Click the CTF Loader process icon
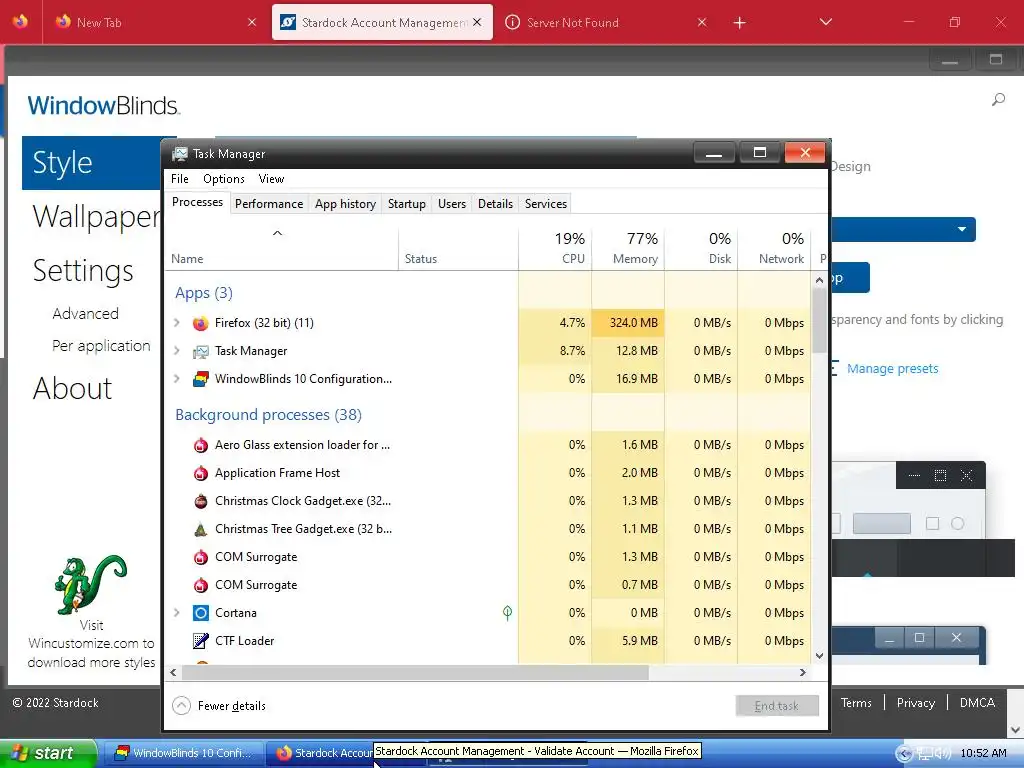 point(200,641)
